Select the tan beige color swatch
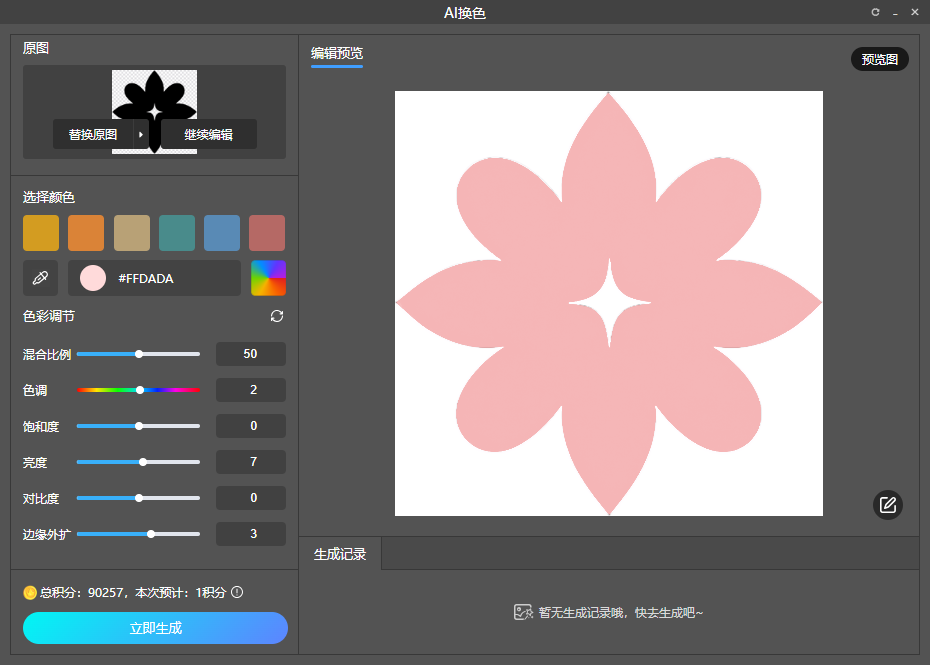The image size is (930, 665). (132, 233)
